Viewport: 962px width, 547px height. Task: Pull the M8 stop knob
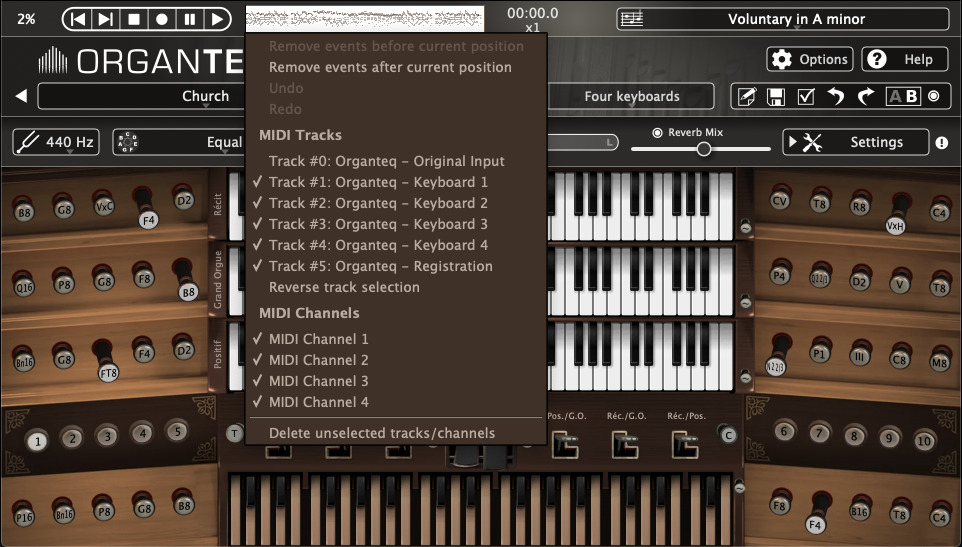click(x=940, y=361)
